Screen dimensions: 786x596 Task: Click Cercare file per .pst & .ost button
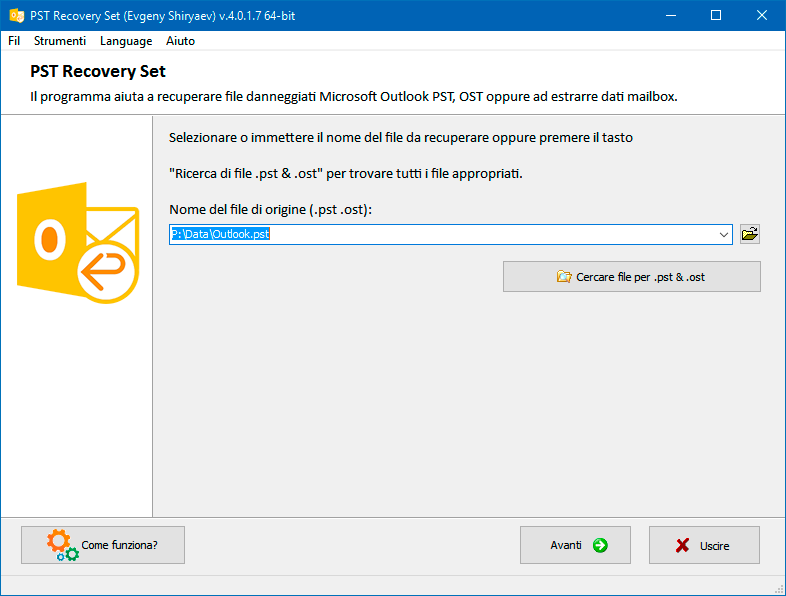(x=632, y=277)
